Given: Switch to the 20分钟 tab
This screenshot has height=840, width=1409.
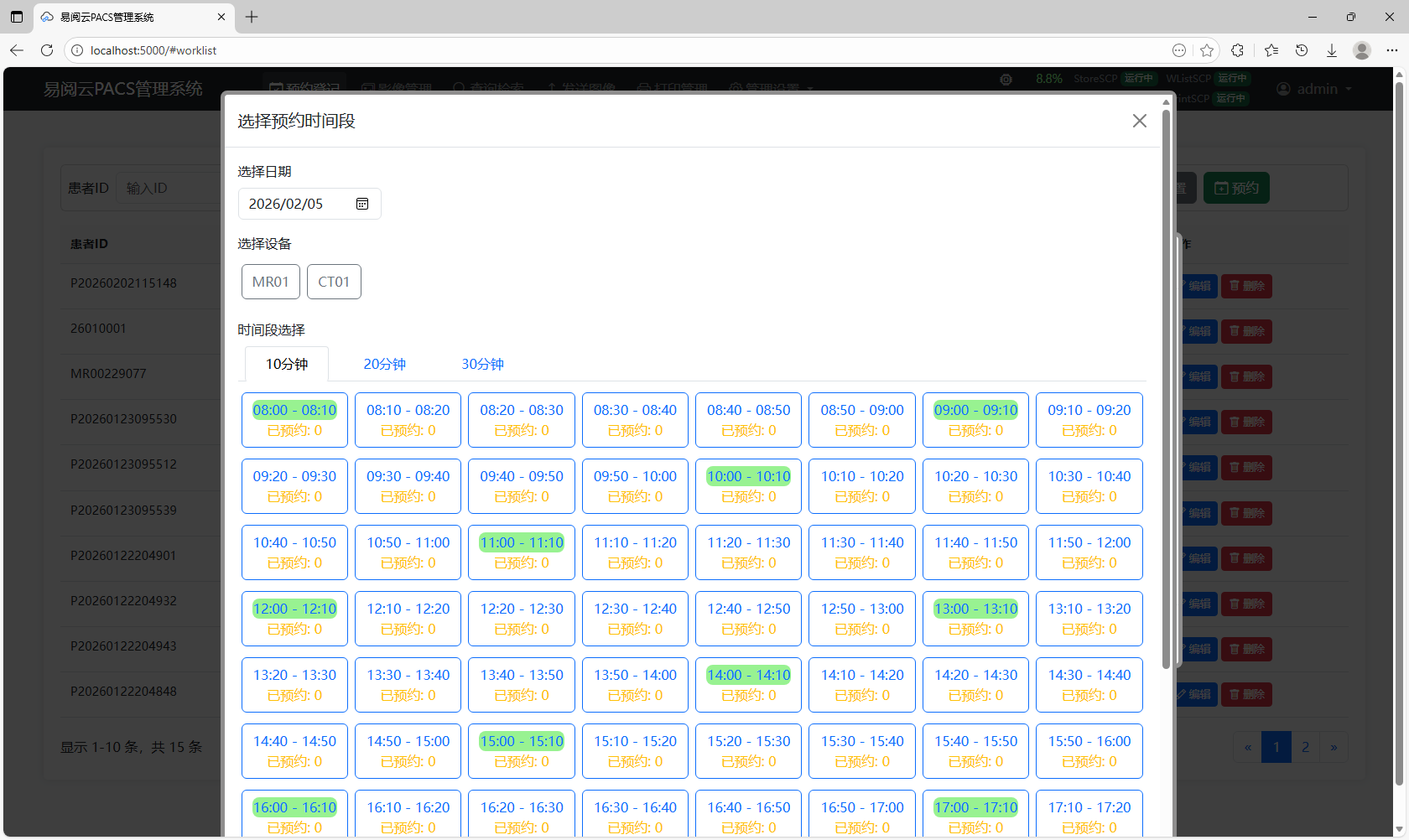Looking at the screenshot, I should click(x=384, y=364).
